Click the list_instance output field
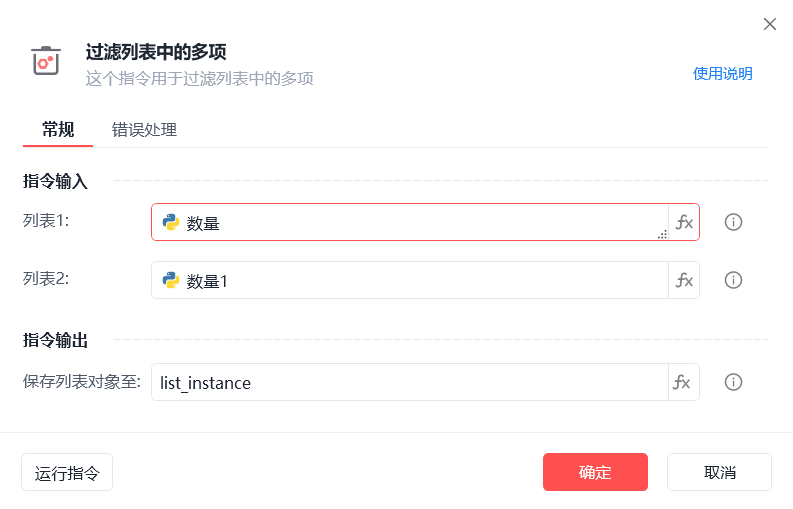 410,382
